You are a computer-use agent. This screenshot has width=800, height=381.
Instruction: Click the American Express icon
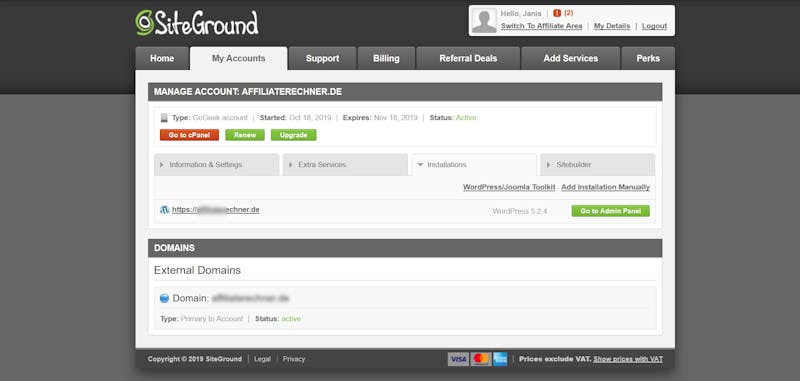pos(500,359)
